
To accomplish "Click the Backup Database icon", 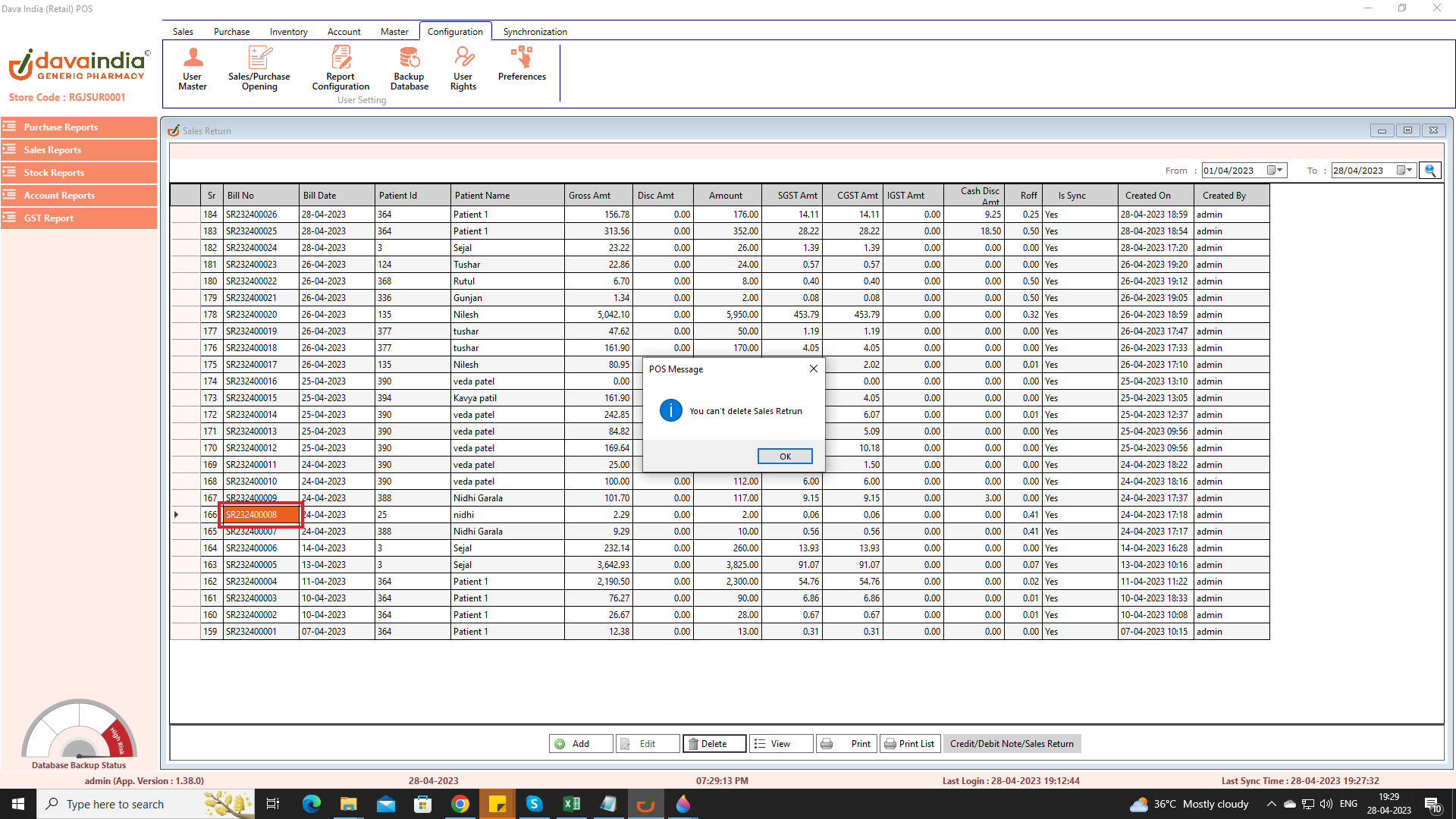I will 409,68.
